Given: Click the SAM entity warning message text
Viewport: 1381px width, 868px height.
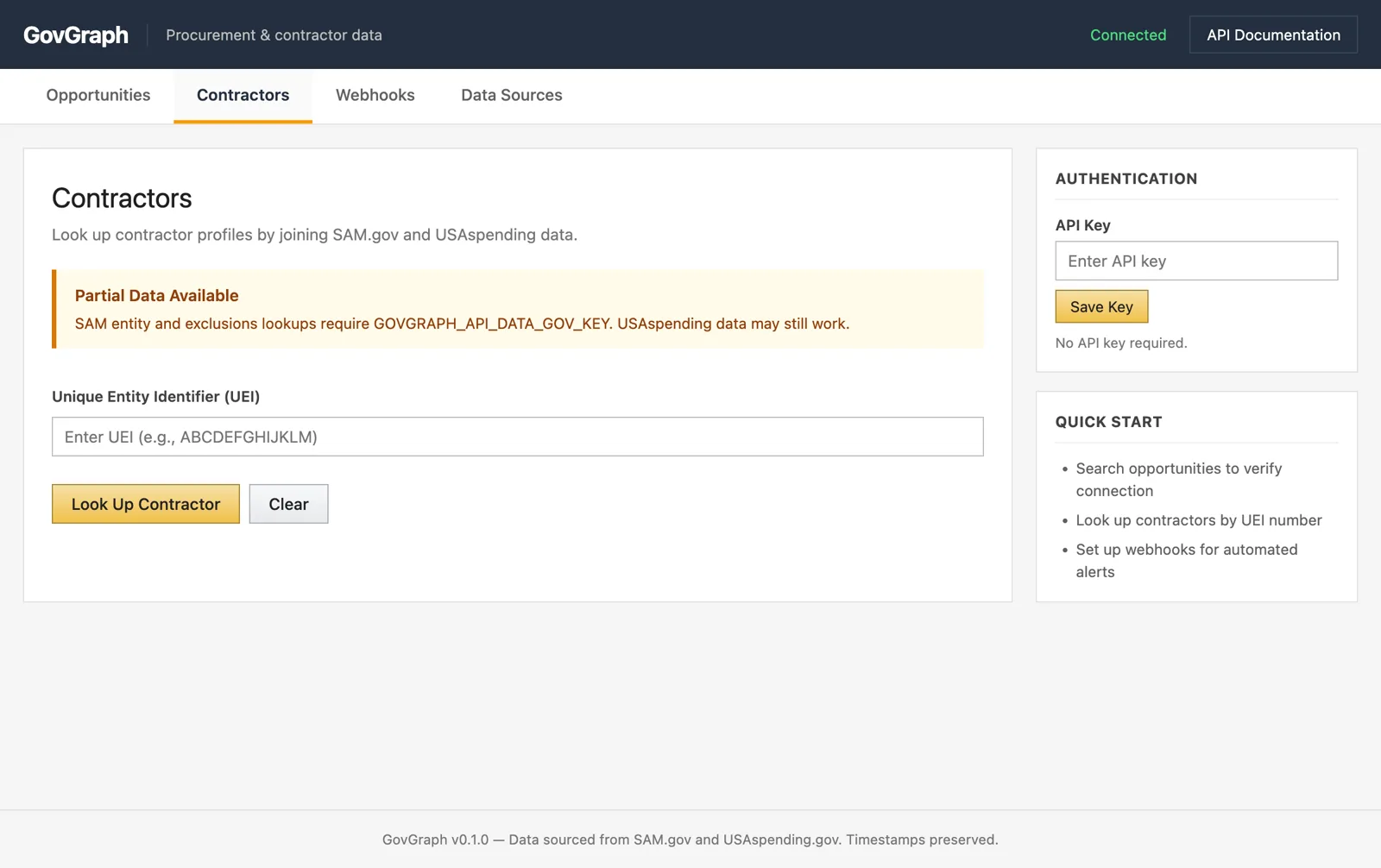Looking at the screenshot, I should tap(462, 324).
